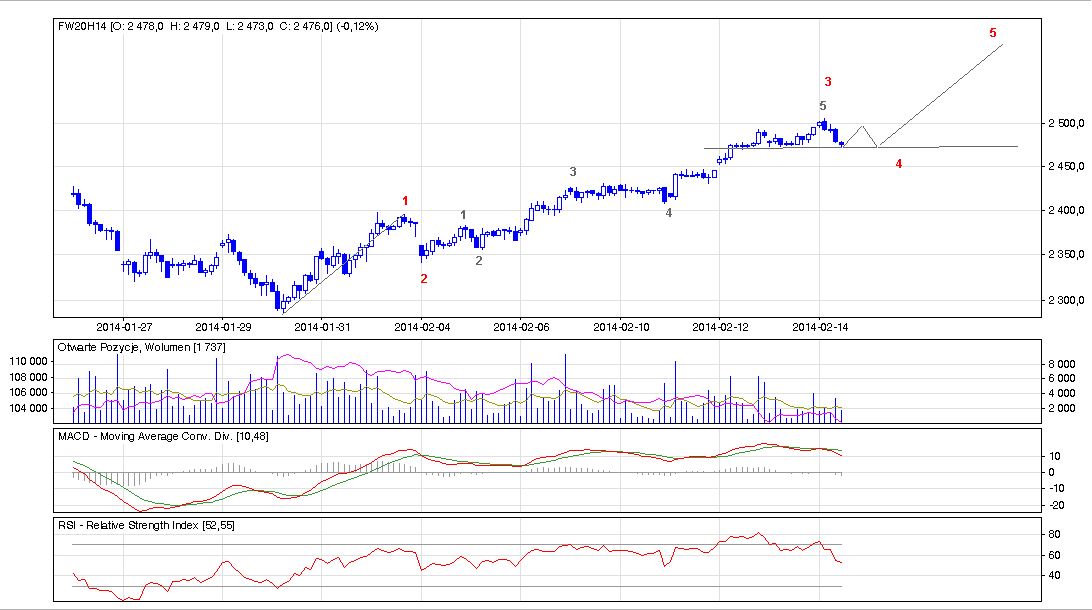Click the -20 value on MACD axis
Image resolution: width=1092 pixels, height=610 pixels.
tap(1055, 506)
